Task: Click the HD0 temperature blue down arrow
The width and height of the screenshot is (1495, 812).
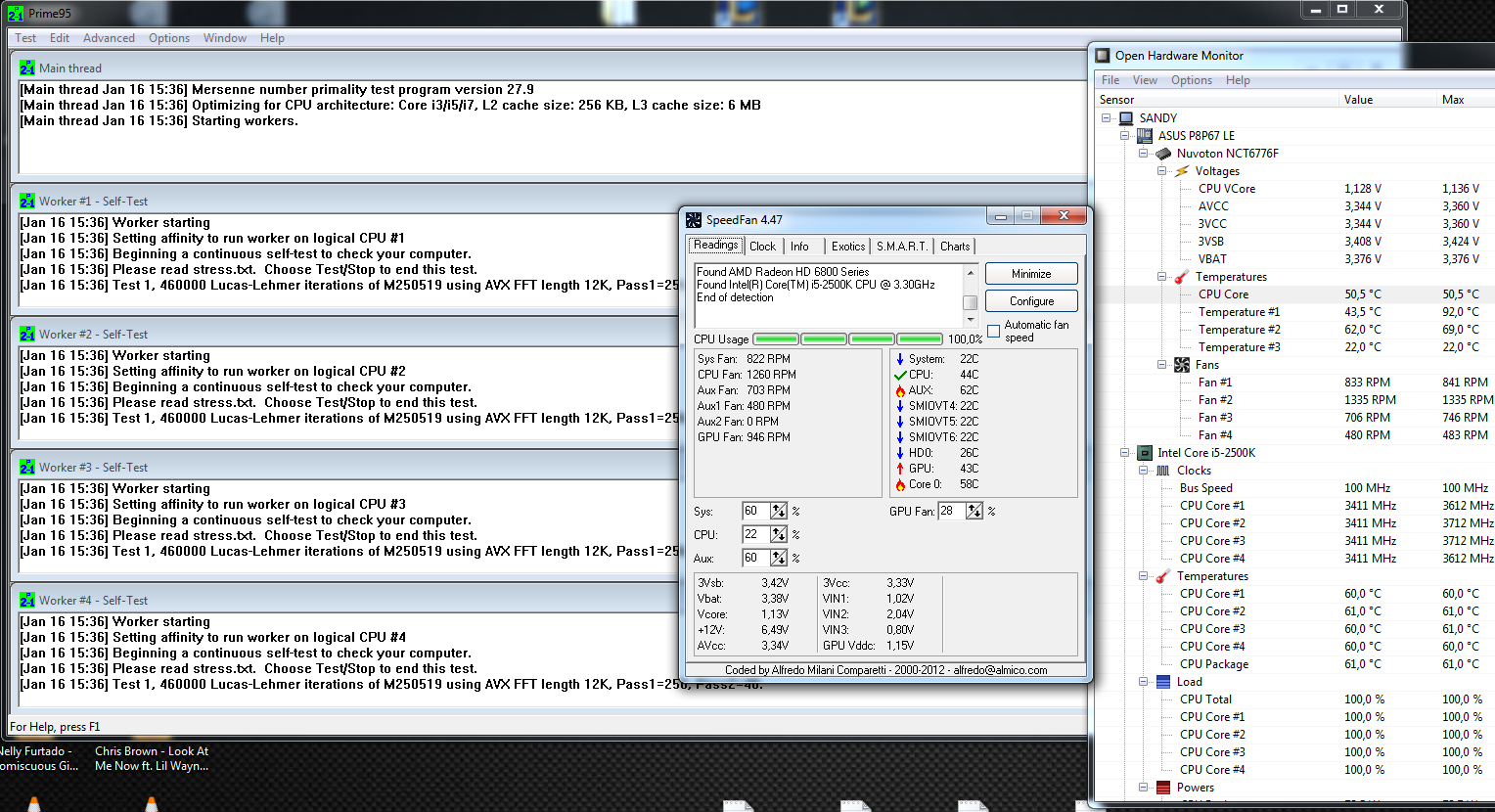Action: coord(900,452)
